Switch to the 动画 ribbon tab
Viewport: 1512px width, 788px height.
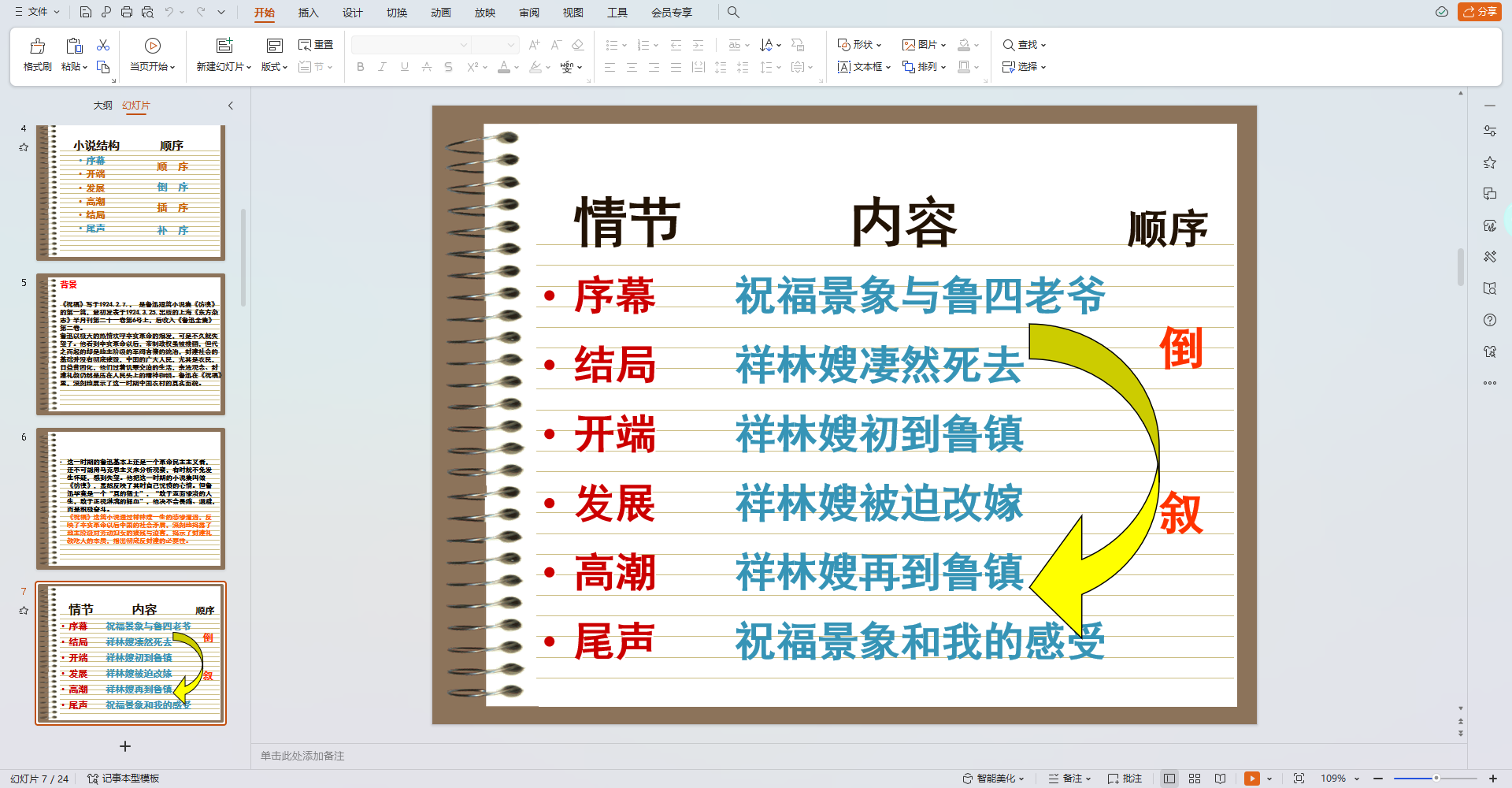pos(440,13)
